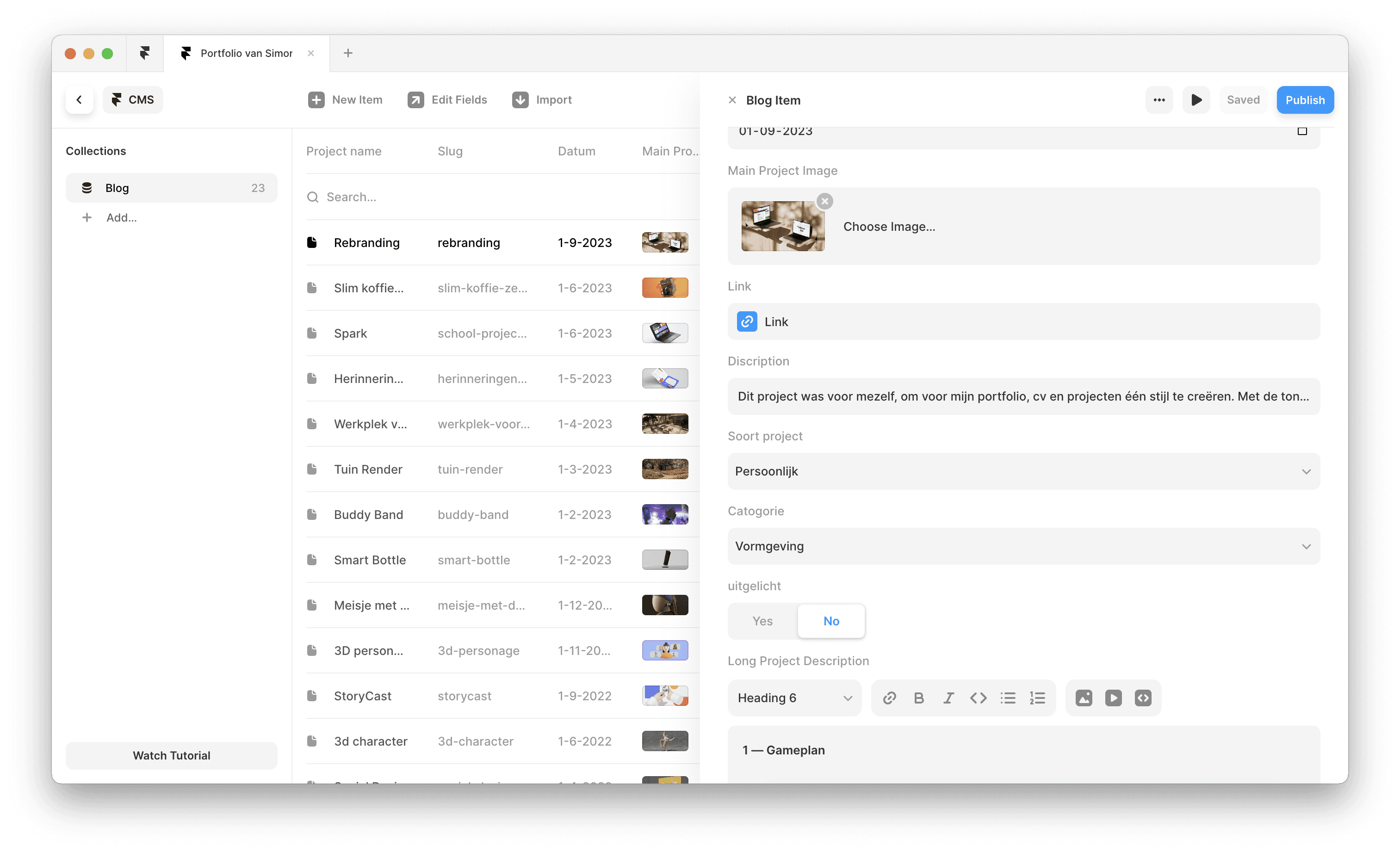Toggle bold text formatting
This screenshot has height=852, width=1400.
(x=919, y=698)
